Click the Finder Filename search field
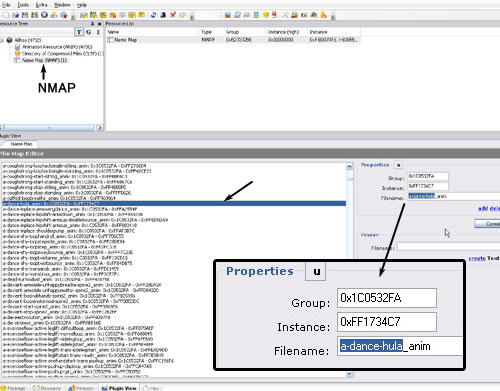Screen dimensions: 500x391 tap(448, 247)
